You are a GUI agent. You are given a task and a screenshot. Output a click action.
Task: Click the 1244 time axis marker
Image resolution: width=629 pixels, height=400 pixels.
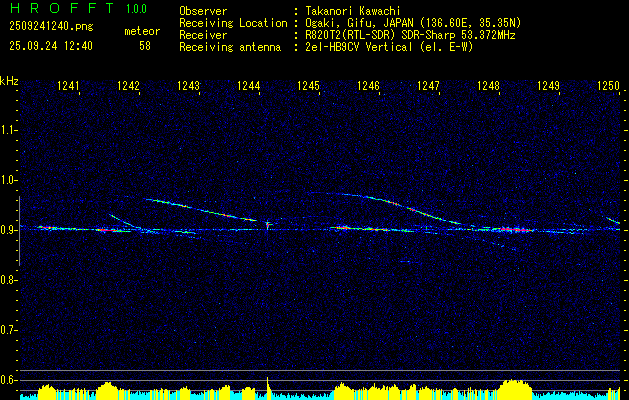pos(248,85)
